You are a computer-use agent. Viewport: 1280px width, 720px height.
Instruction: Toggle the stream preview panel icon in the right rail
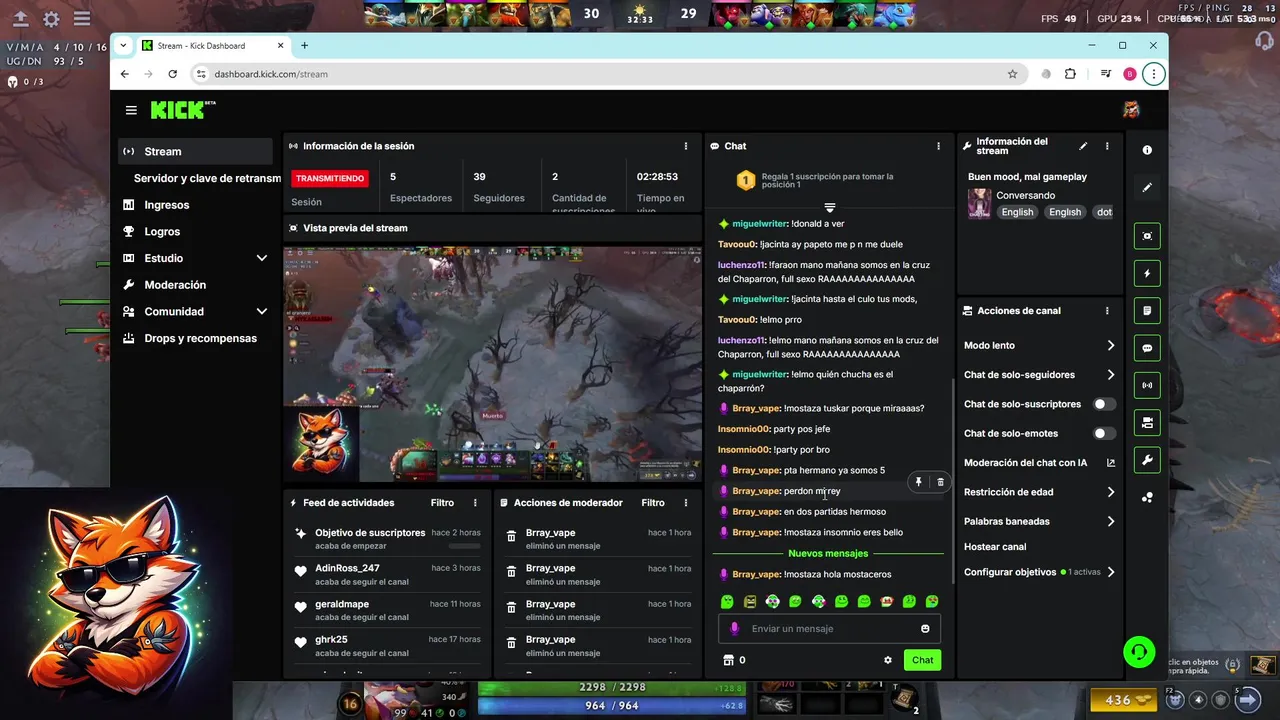(1147, 236)
